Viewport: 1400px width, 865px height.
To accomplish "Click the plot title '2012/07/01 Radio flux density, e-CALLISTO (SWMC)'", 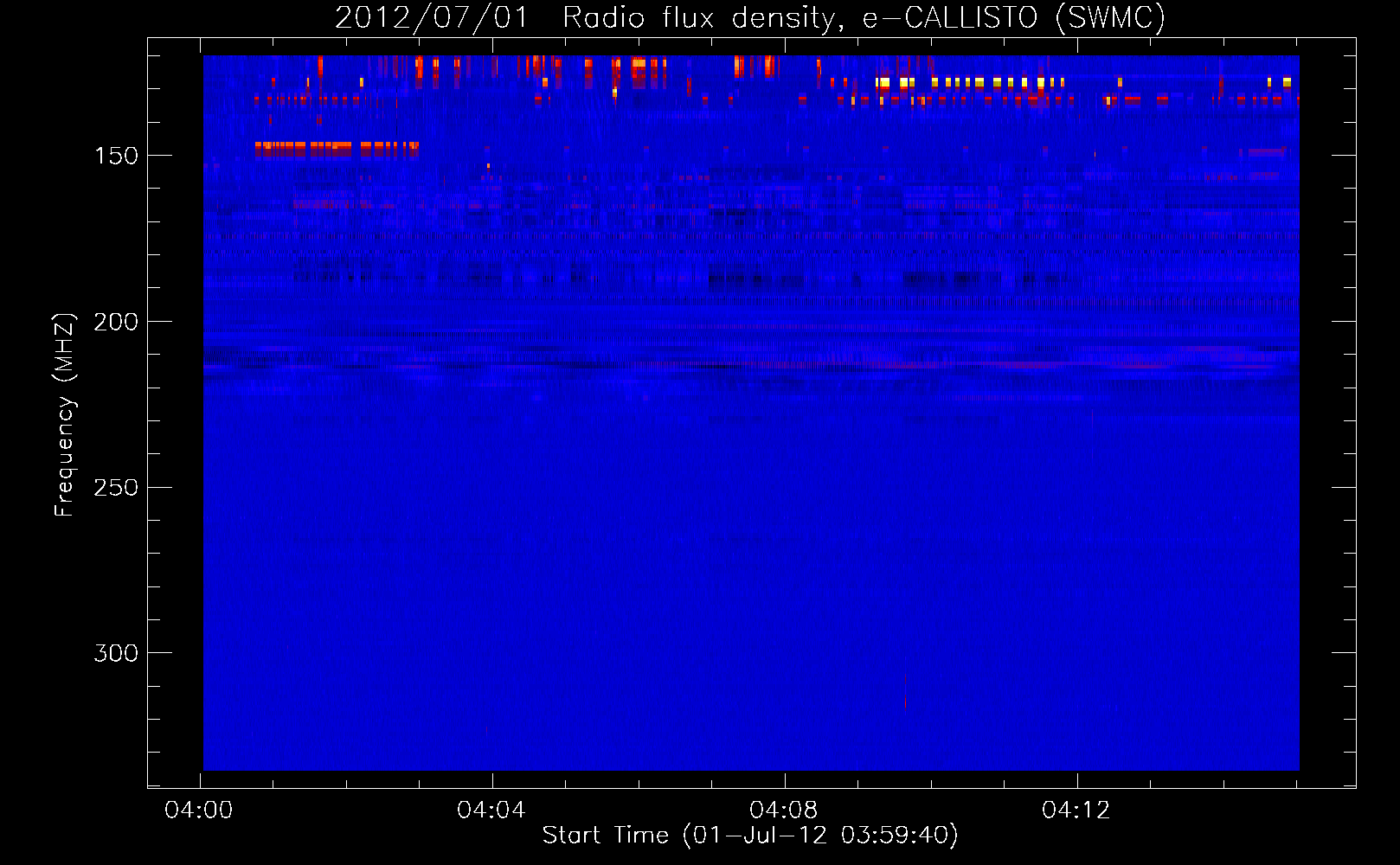I will point(750,17).
